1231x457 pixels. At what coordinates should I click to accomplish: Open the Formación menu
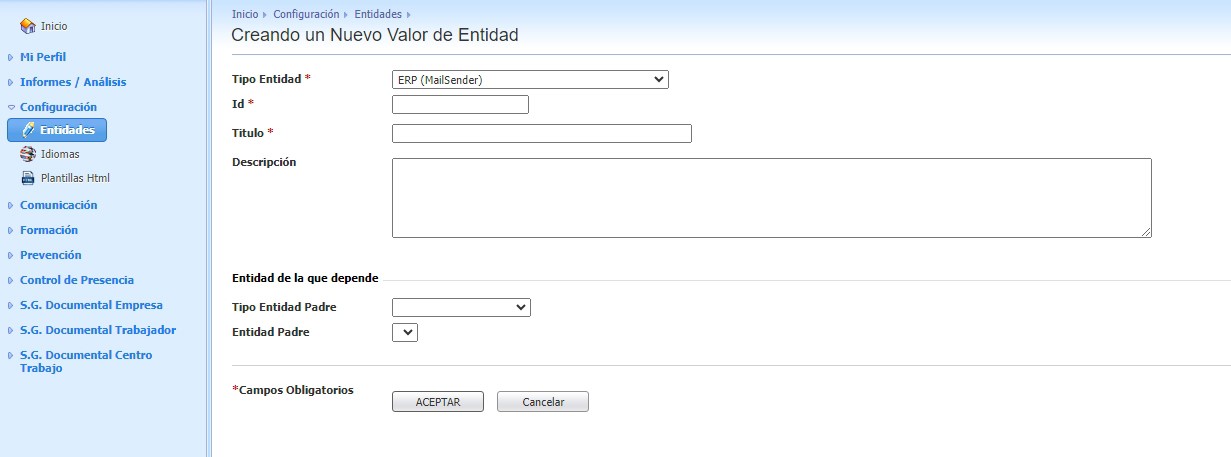49,230
